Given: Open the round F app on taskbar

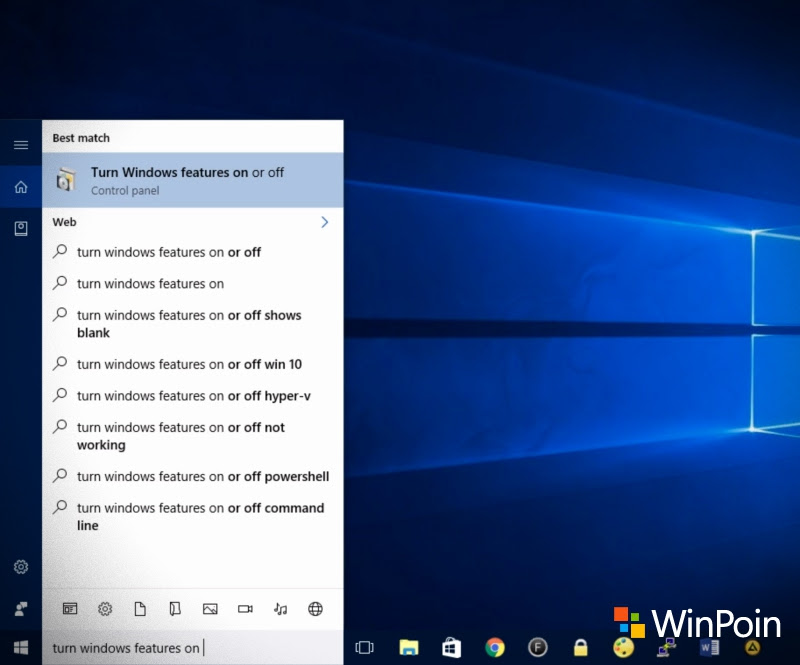Looking at the screenshot, I should 538,648.
